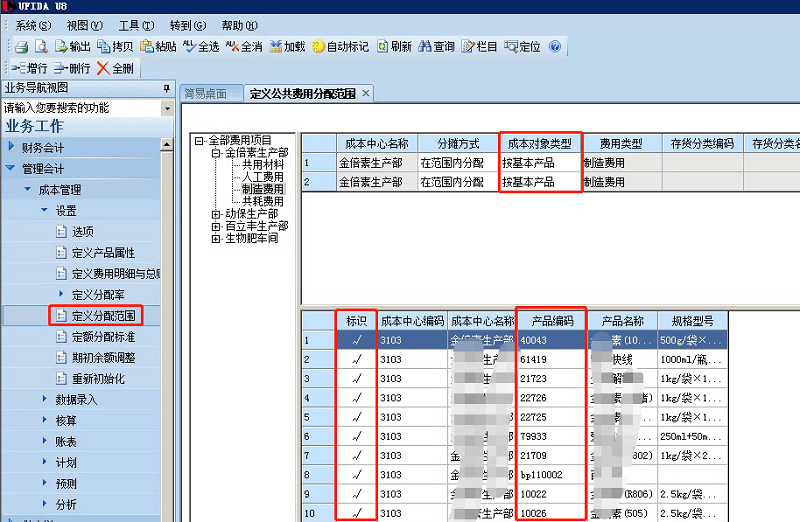This screenshot has width=800, height=522.
Task: Pin the 业务导航视图 panel
Action: click(166, 88)
